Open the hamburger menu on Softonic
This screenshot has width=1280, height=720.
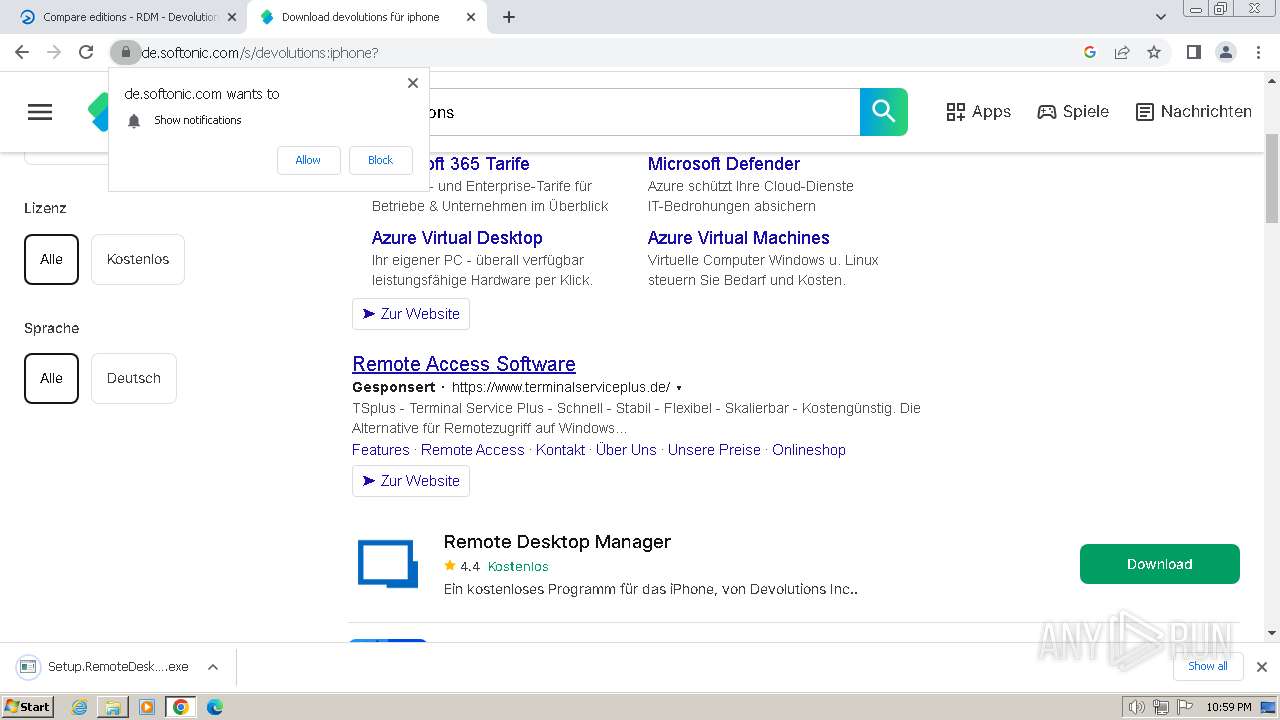(x=40, y=112)
